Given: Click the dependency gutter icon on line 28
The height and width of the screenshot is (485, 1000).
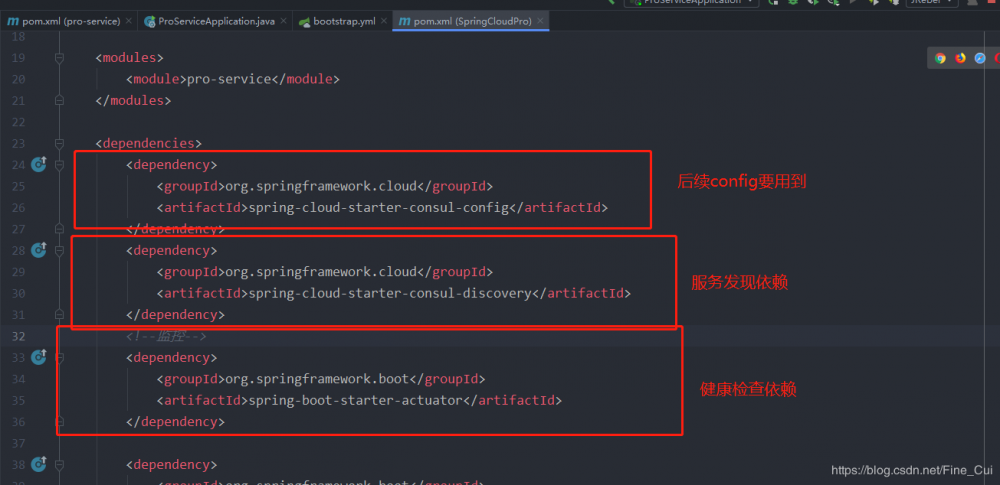Looking at the screenshot, I should (x=39, y=250).
